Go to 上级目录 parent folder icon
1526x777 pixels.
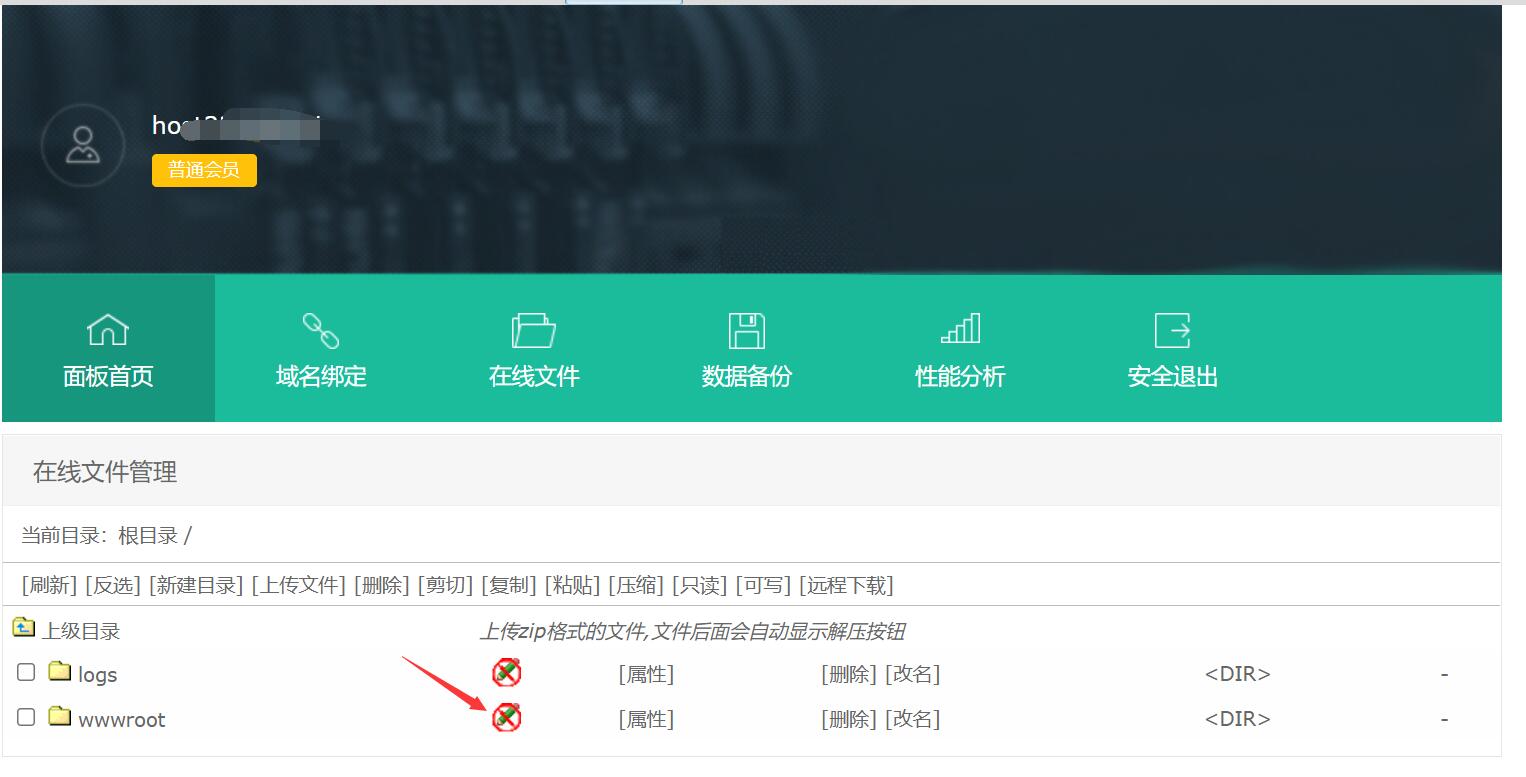[24, 628]
